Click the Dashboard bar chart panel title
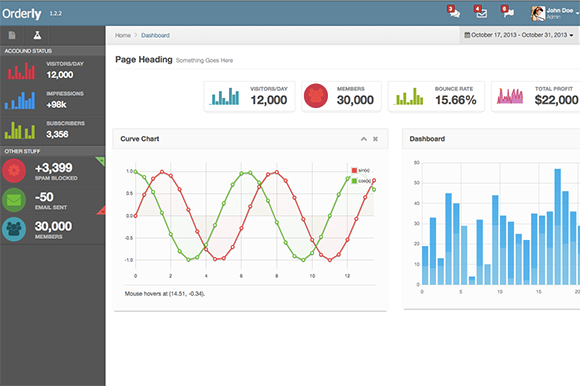This screenshot has width=580, height=386. click(427, 139)
